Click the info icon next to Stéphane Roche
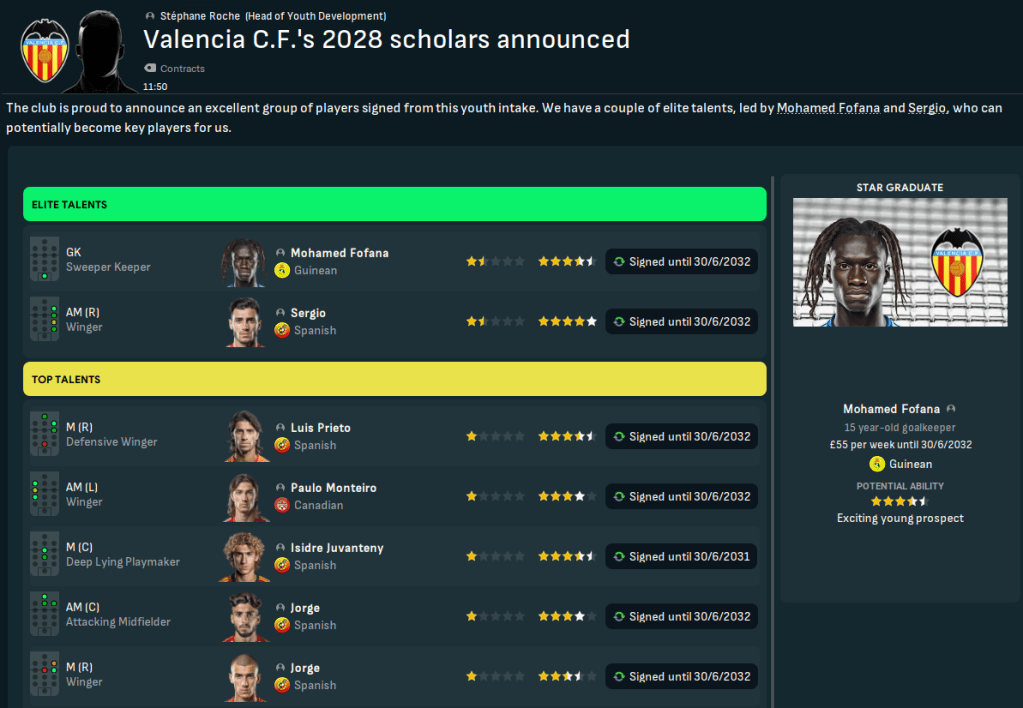The height and width of the screenshot is (708, 1023). (x=150, y=17)
